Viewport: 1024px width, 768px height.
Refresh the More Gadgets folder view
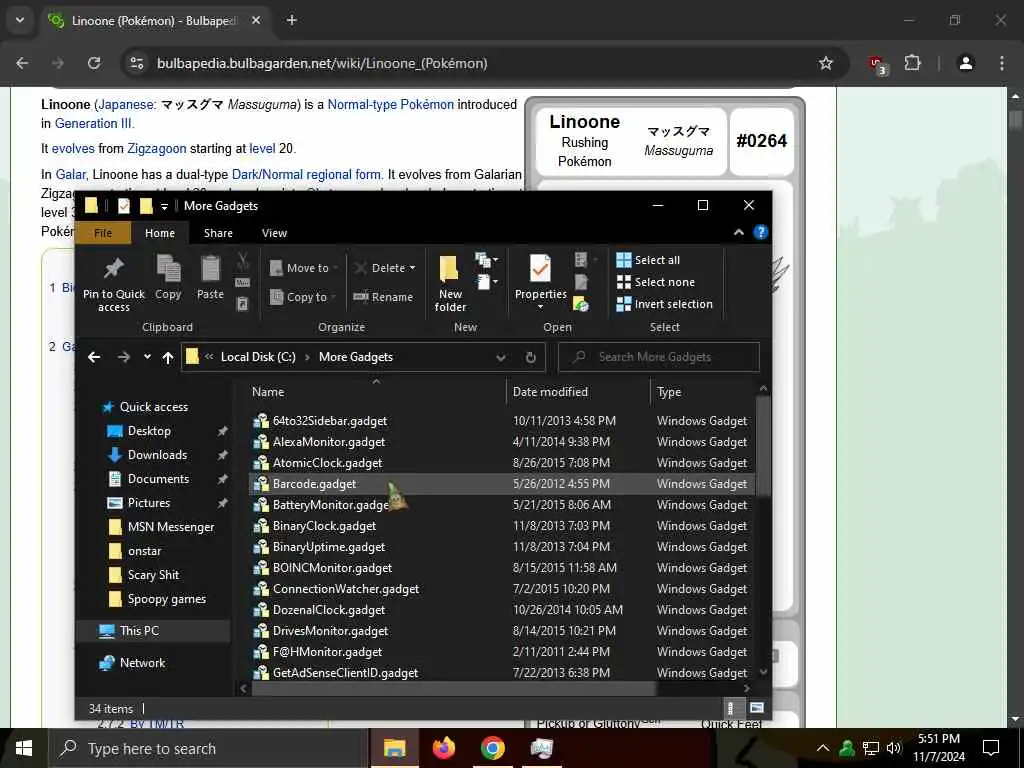(x=530, y=357)
